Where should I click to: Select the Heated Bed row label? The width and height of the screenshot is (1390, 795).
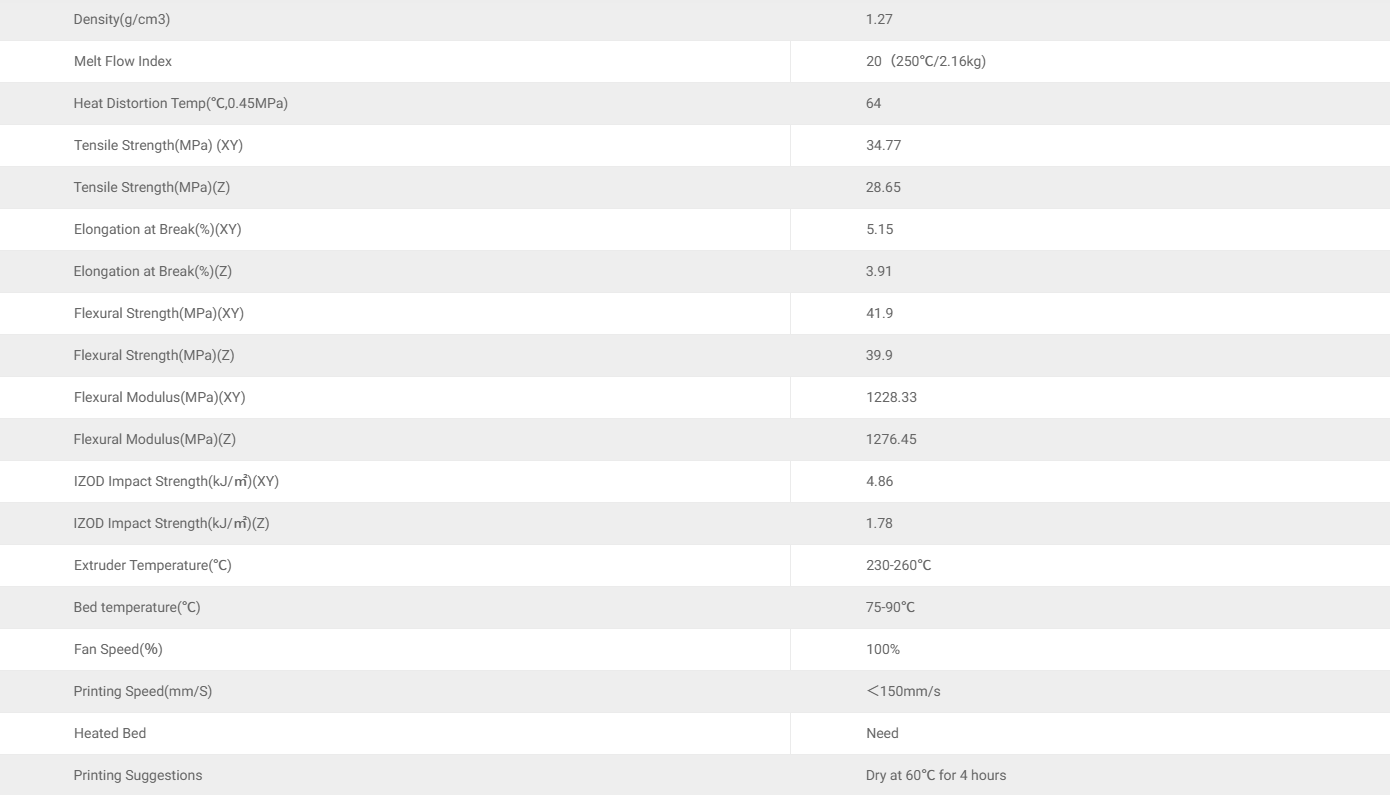110,734
